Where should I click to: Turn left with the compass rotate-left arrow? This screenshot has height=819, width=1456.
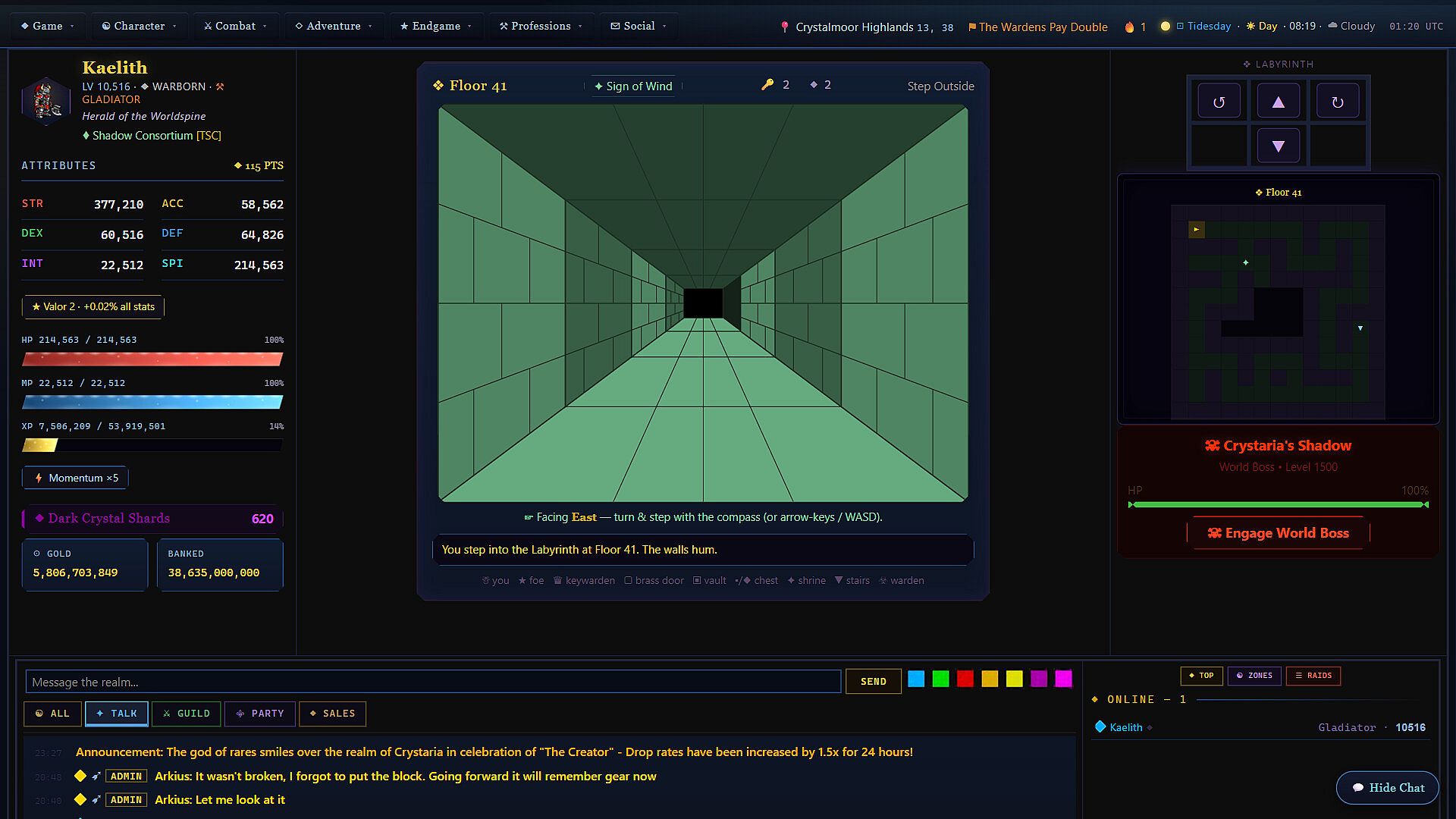click(x=1219, y=102)
